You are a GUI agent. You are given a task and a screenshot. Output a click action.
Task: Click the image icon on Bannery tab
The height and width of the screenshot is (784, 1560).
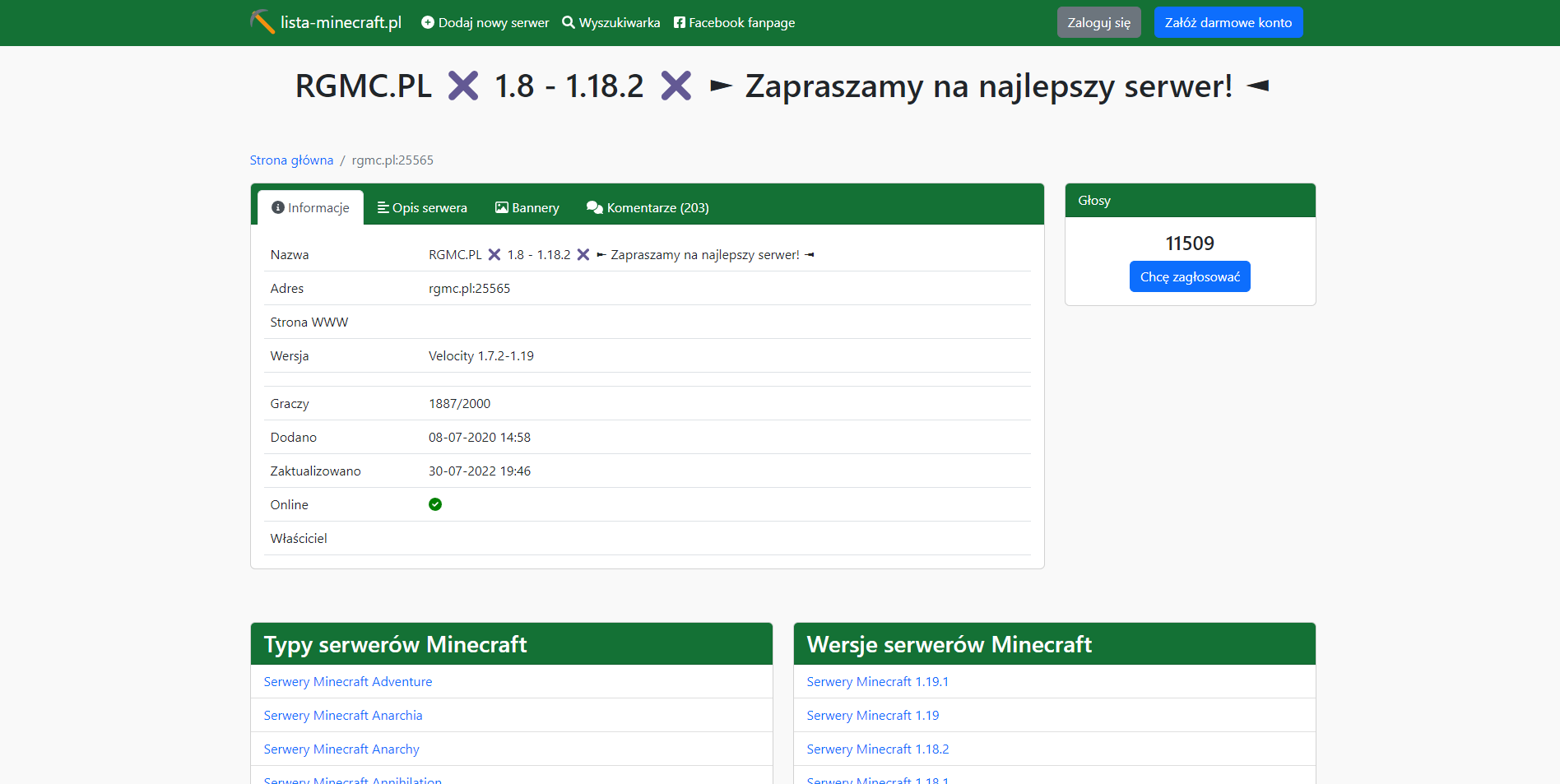click(501, 207)
